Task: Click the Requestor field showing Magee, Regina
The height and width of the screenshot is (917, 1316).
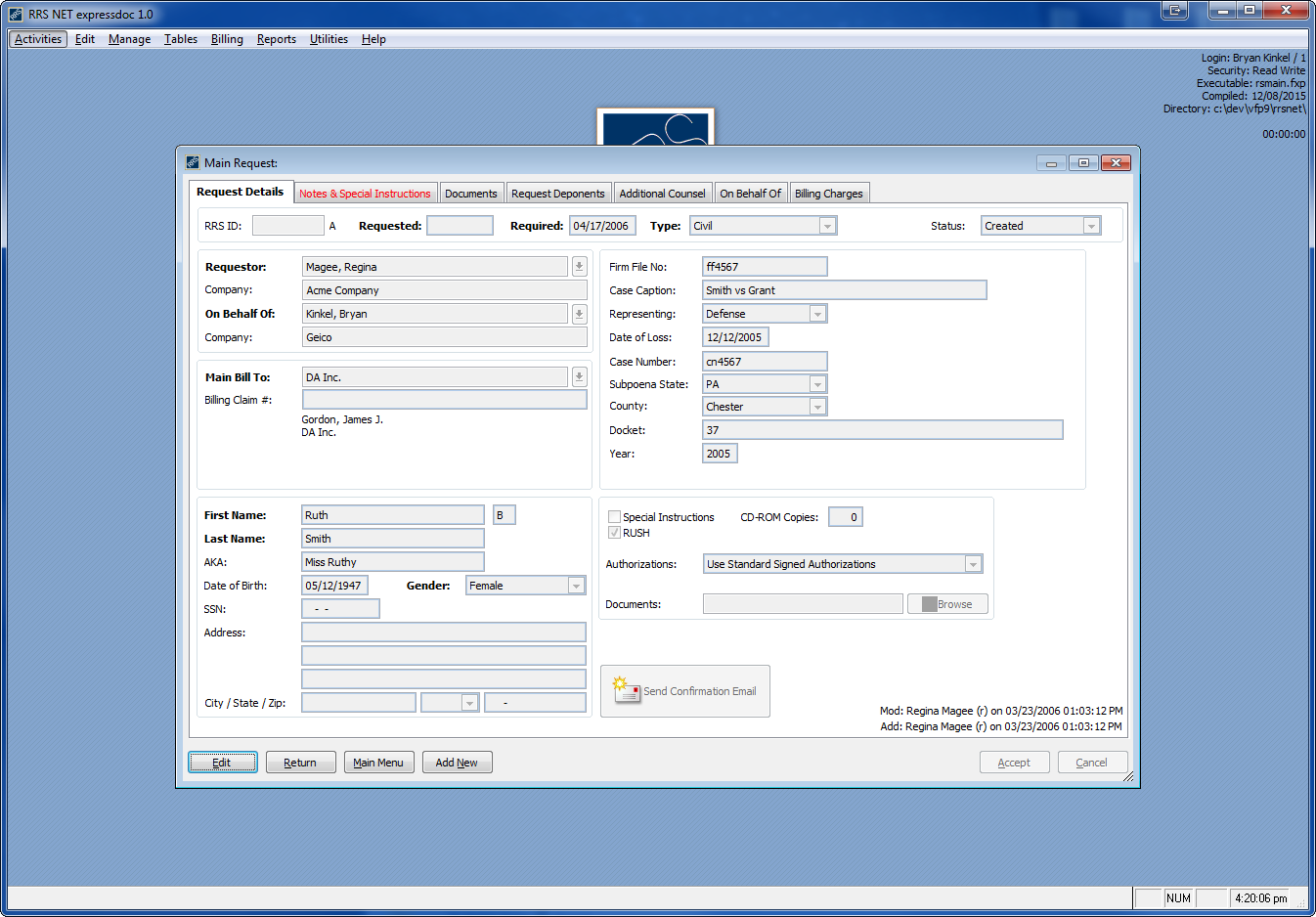Action: click(435, 267)
